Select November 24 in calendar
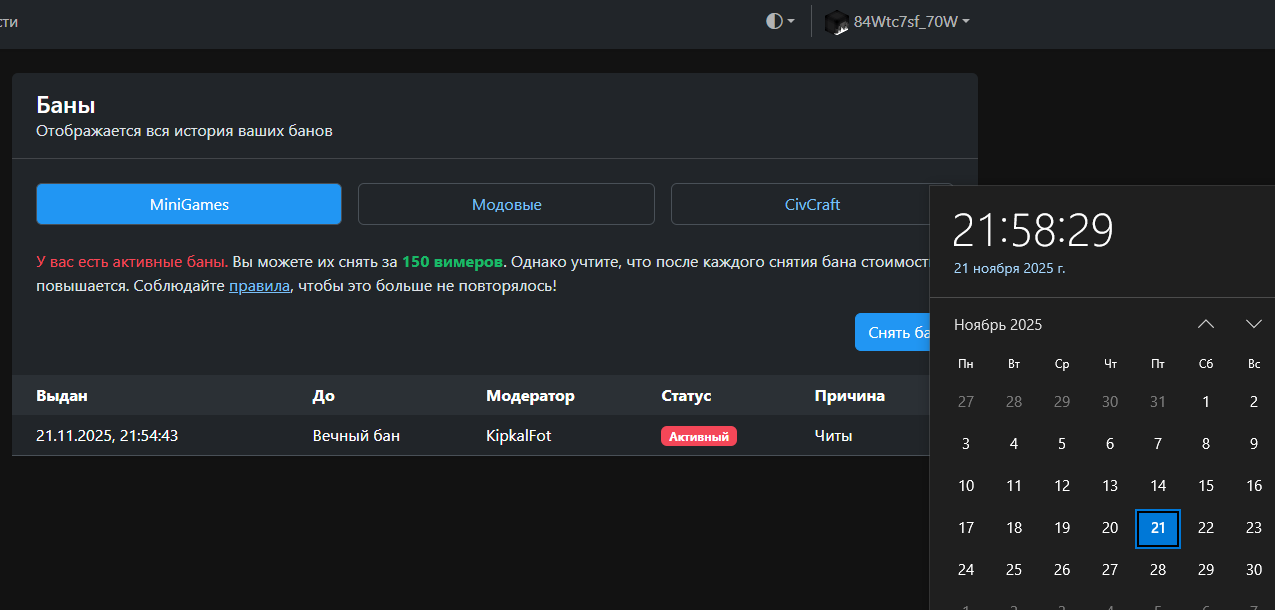Screen dimensions: 1275x610 [x=966, y=570]
